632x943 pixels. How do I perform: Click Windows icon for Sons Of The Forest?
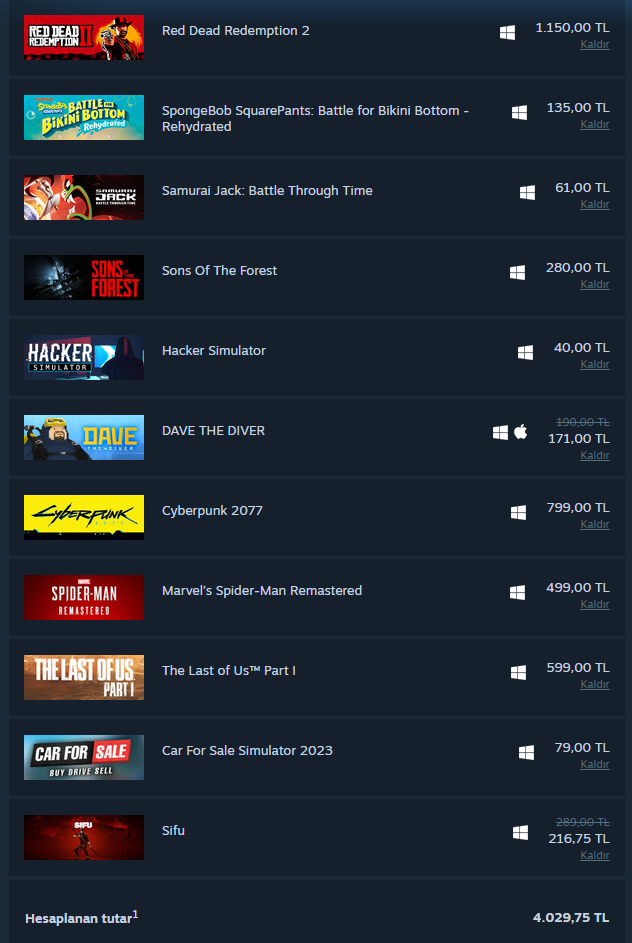(517, 272)
